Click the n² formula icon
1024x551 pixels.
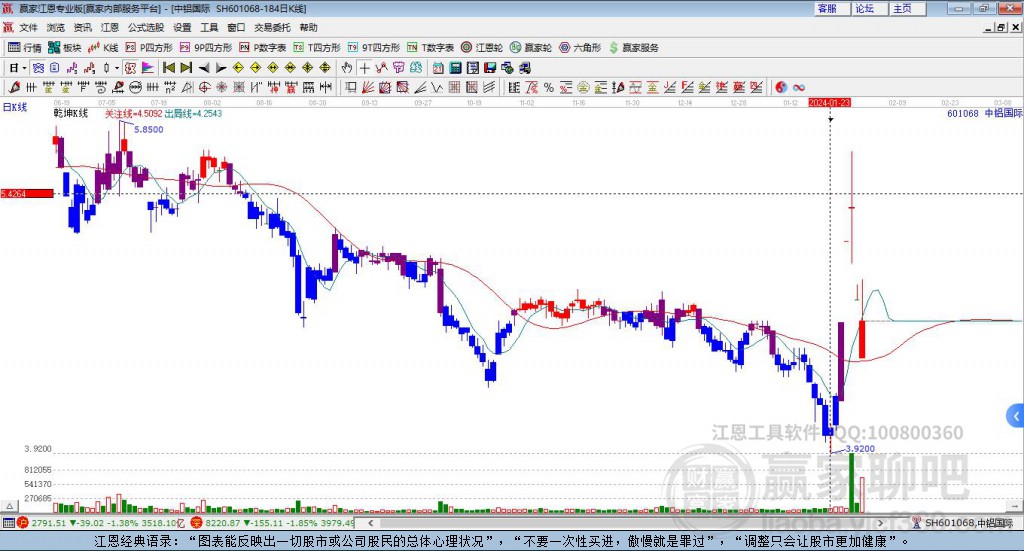[170, 87]
